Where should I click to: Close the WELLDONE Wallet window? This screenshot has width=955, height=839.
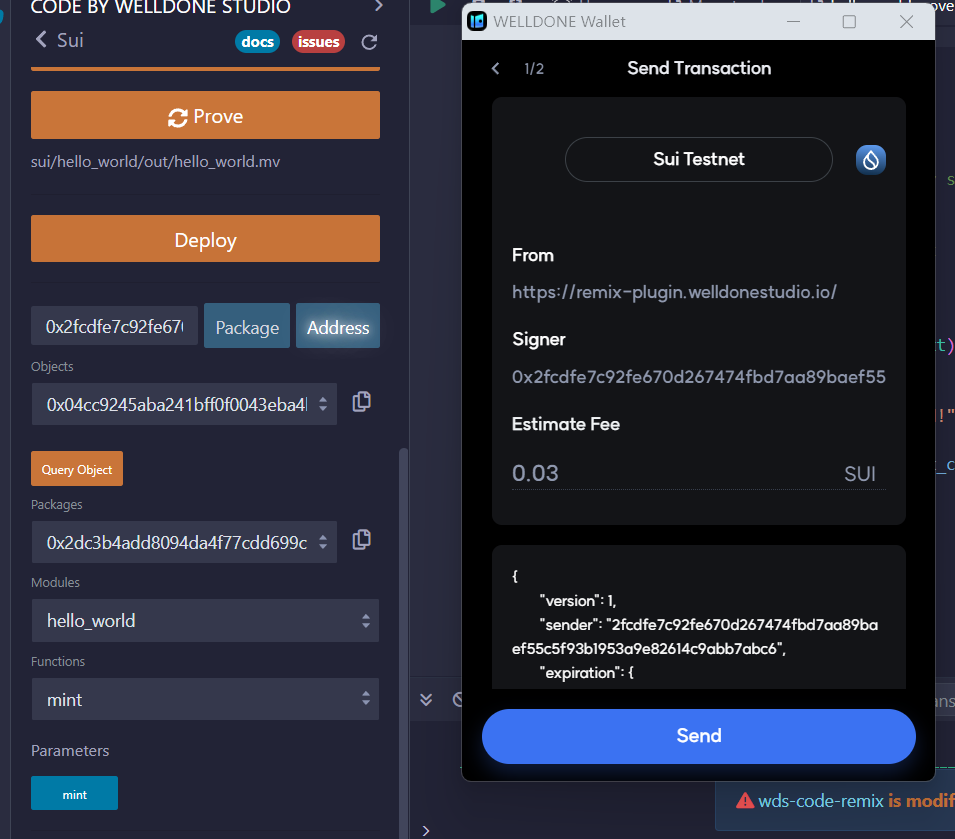pos(906,22)
